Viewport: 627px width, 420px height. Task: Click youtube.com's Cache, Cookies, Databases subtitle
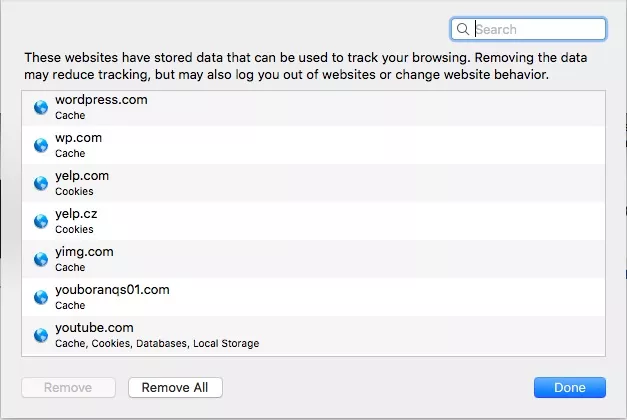point(157,344)
